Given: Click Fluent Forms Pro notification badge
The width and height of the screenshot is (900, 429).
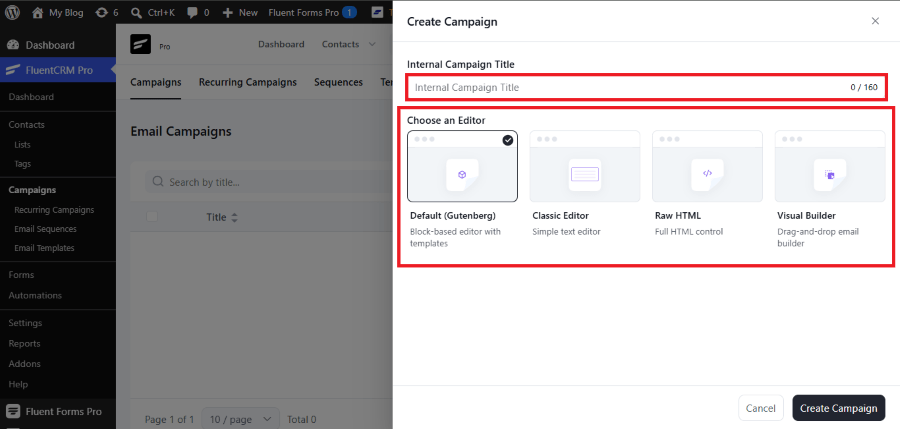Looking at the screenshot, I should (350, 12).
